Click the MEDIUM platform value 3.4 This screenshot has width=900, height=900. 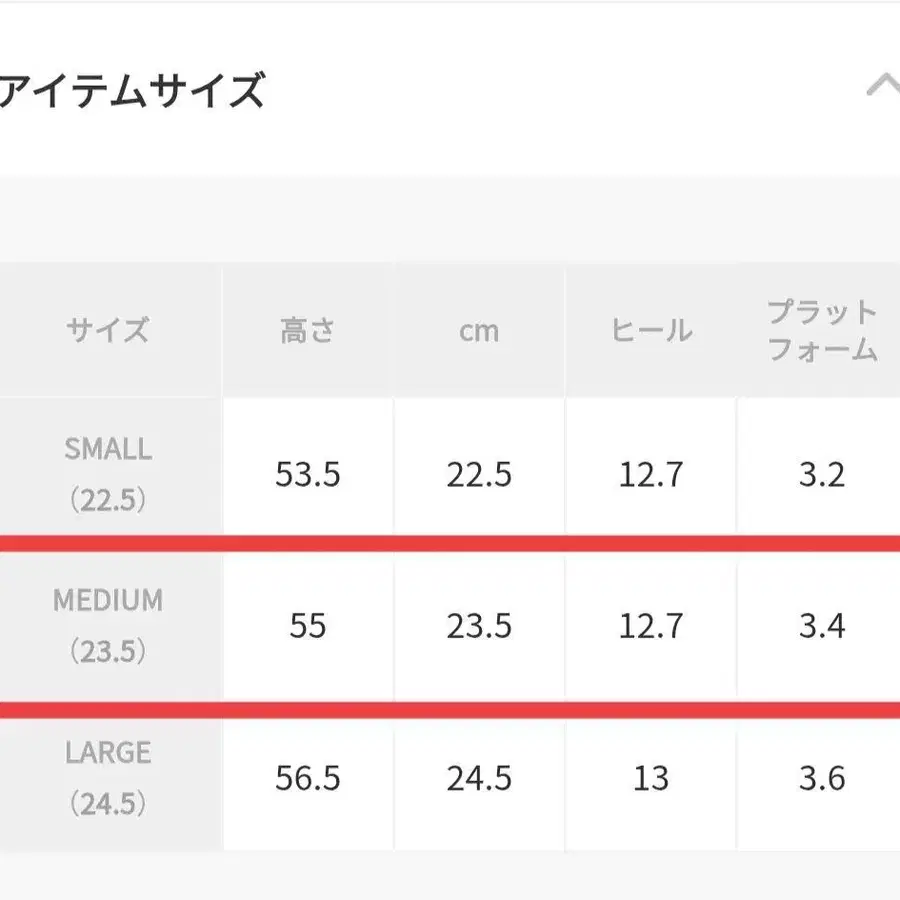coord(822,626)
